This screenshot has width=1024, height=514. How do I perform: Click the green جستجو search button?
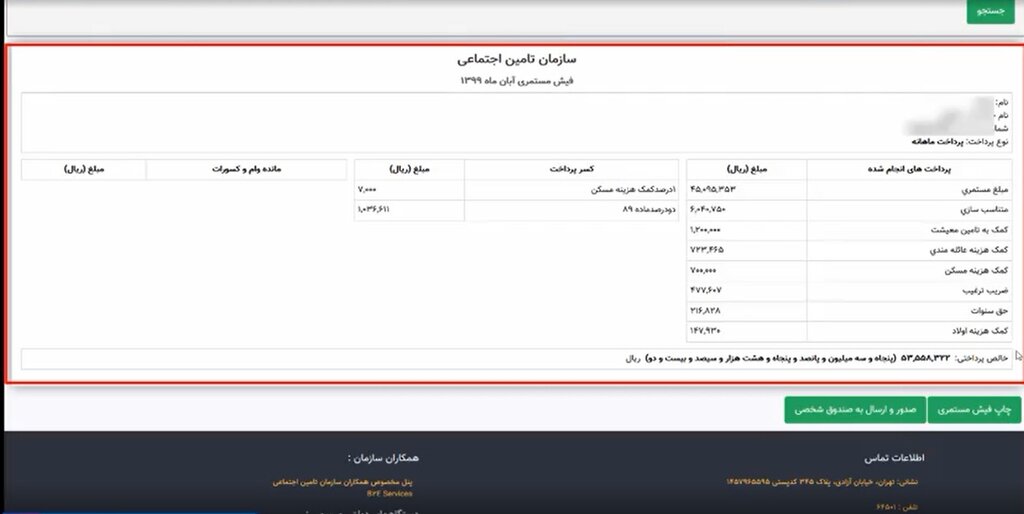(990, 10)
